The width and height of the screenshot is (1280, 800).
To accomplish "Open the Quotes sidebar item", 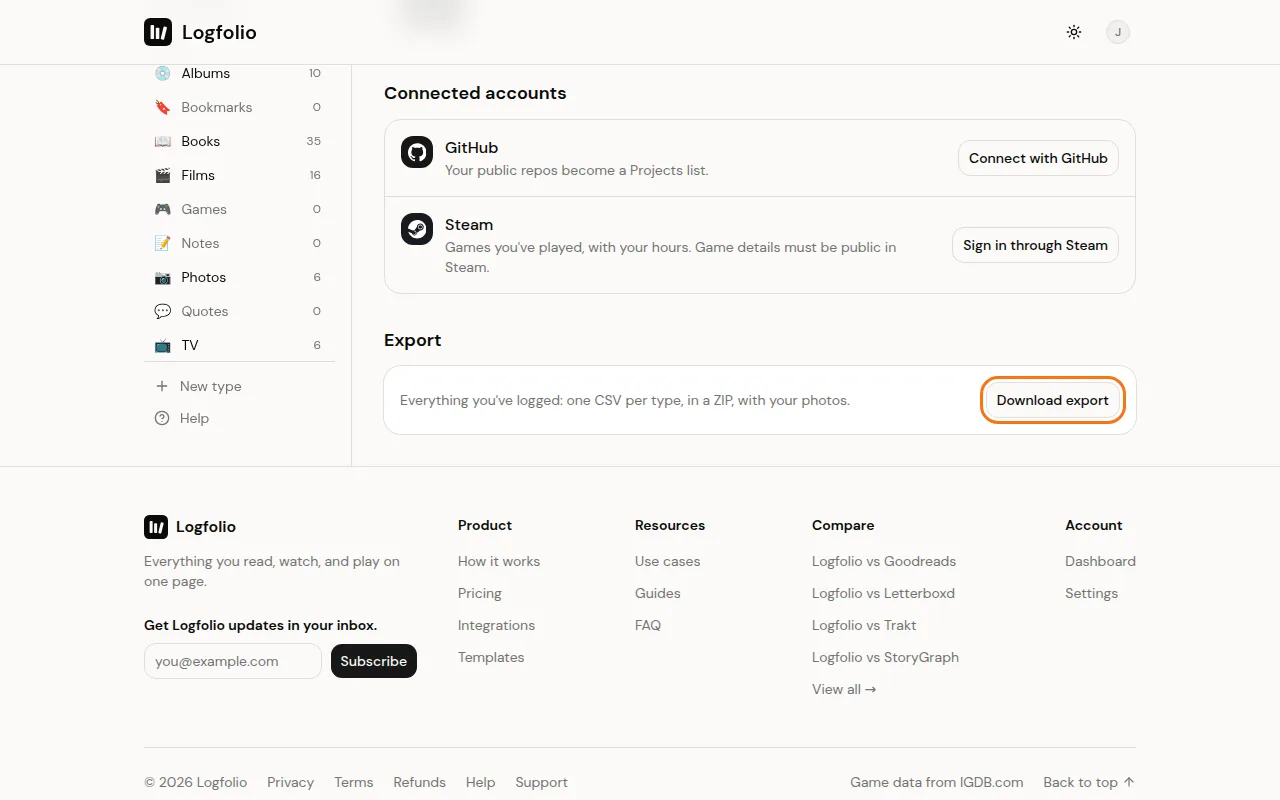I will (x=240, y=311).
